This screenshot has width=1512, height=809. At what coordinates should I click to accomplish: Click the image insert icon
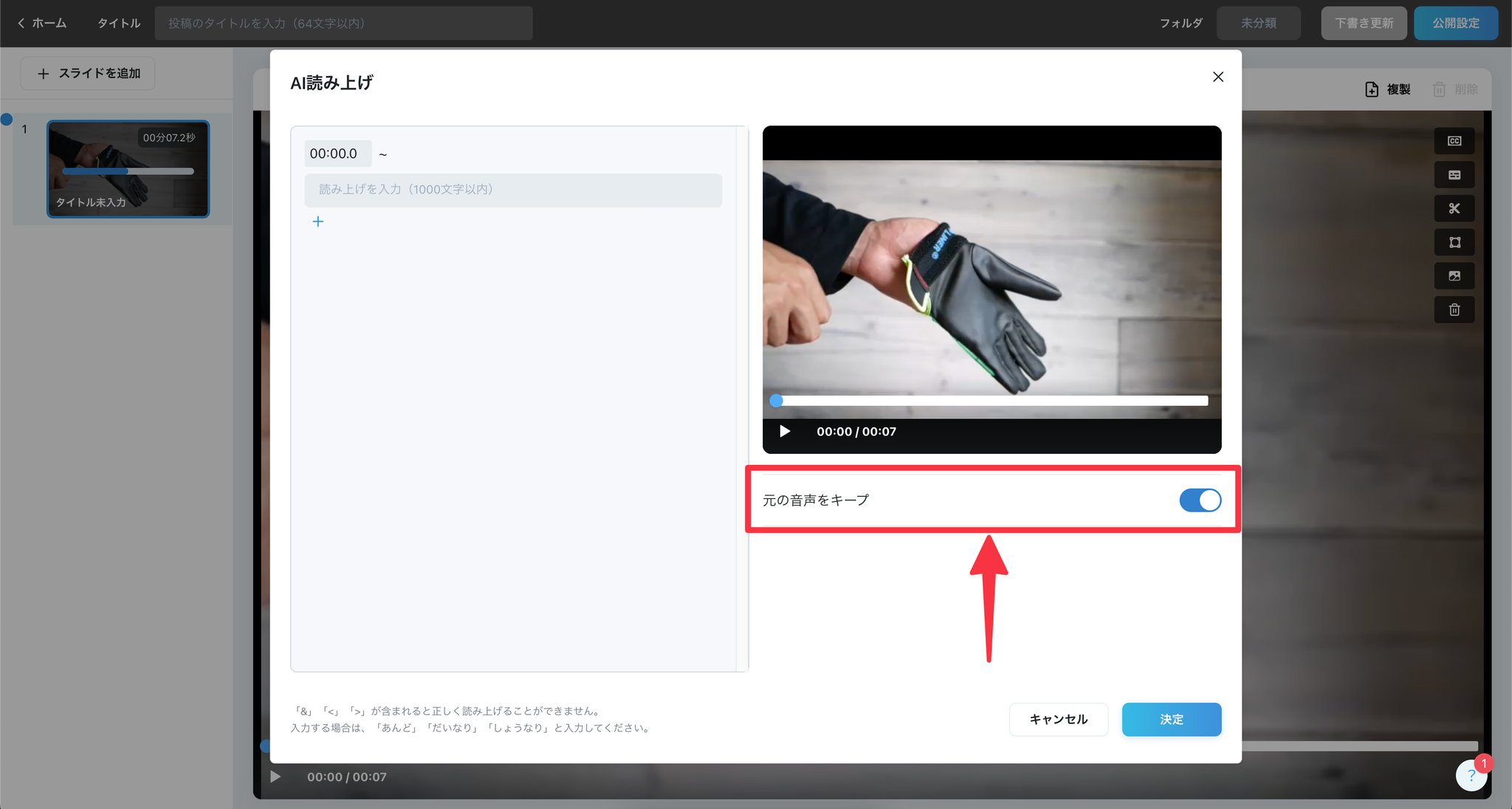click(1454, 276)
